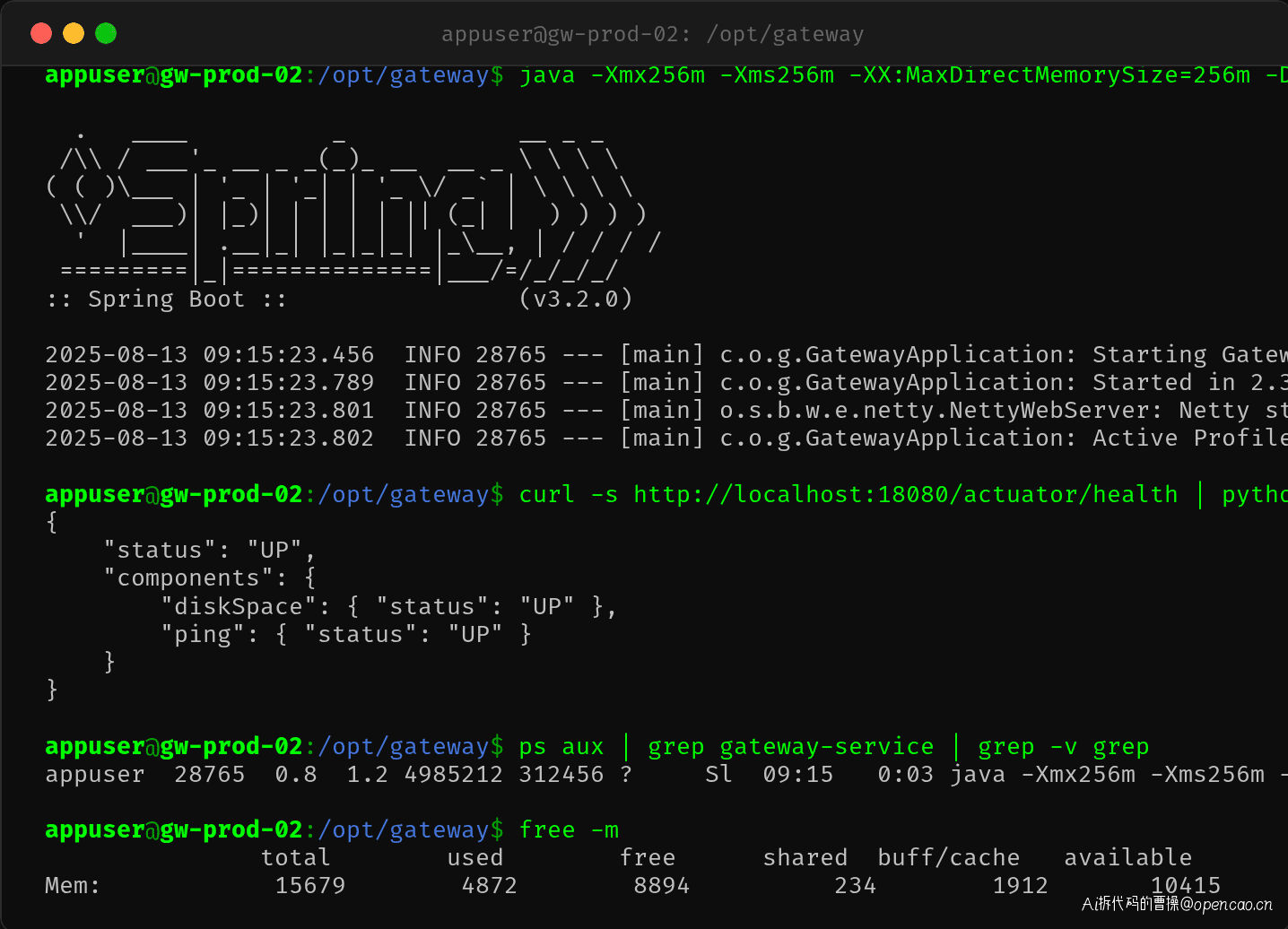The width and height of the screenshot is (1288, 929).
Task: Select the Spring Boot version (v3.2.0)
Action: point(576,299)
